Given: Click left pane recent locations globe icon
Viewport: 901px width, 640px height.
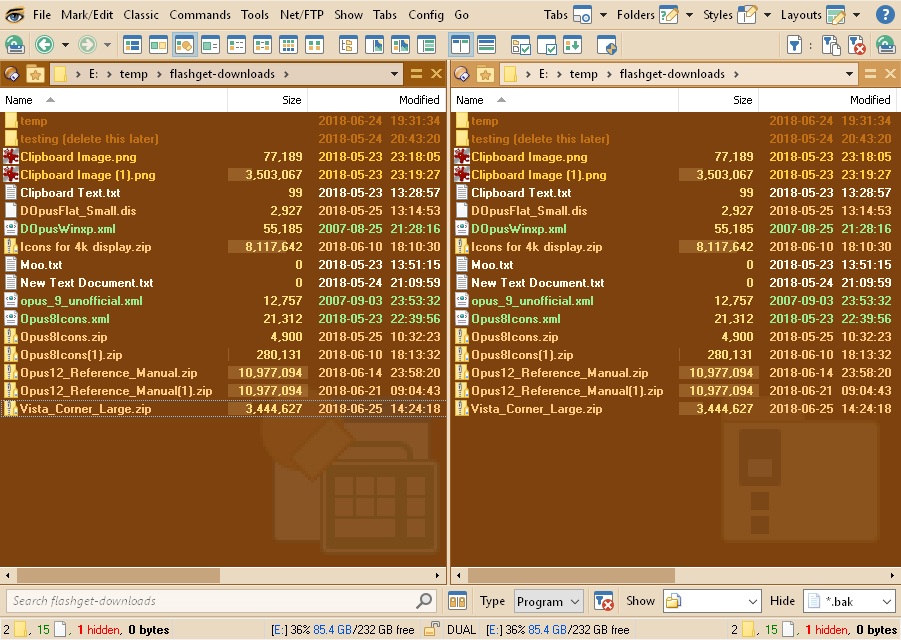Looking at the screenshot, I should [x=11, y=74].
